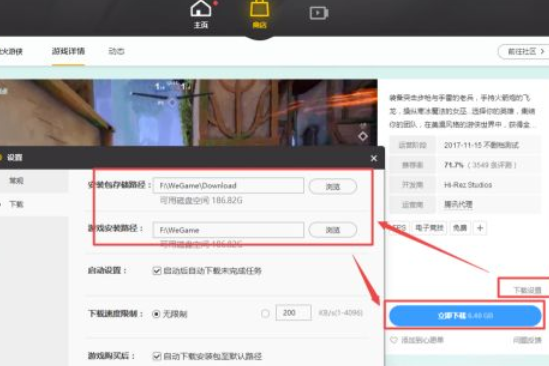Open the video live icon in top bar
The width and height of the screenshot is (549, 366).
pos(319,13)
